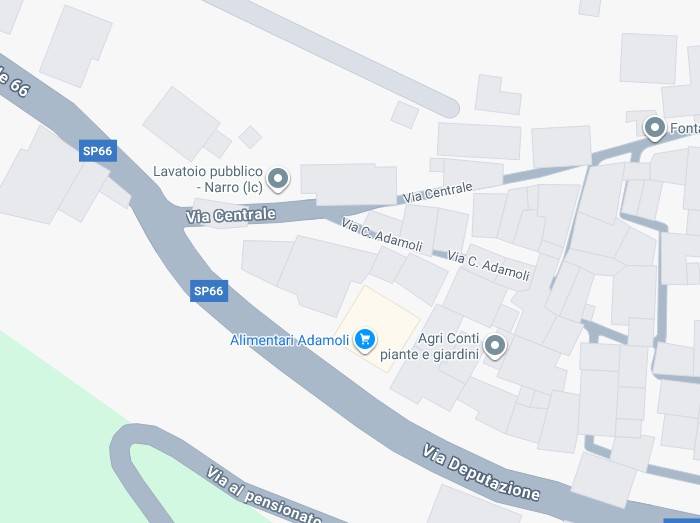This screenshot has width=700, height=523.
Task: Open the Alimentari Adamoli text label
Action: pyautogui.click(x=289, y=340)
